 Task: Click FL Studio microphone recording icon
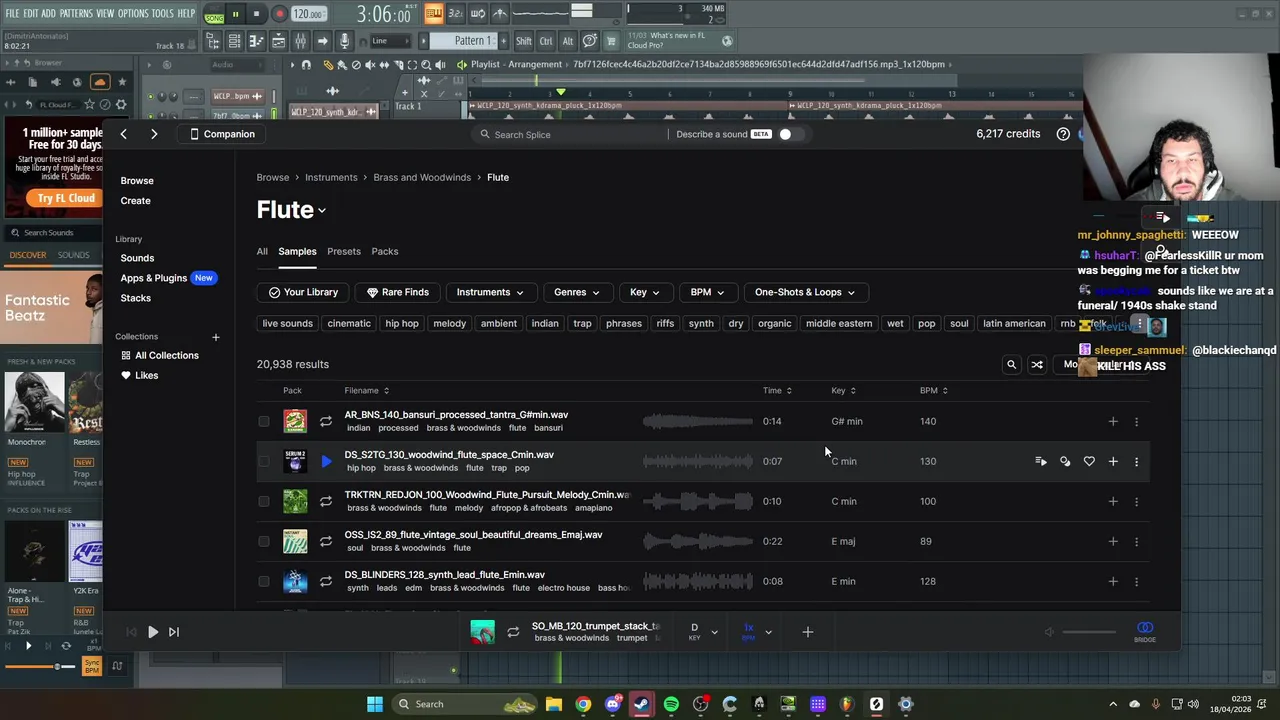coord(344,41)
